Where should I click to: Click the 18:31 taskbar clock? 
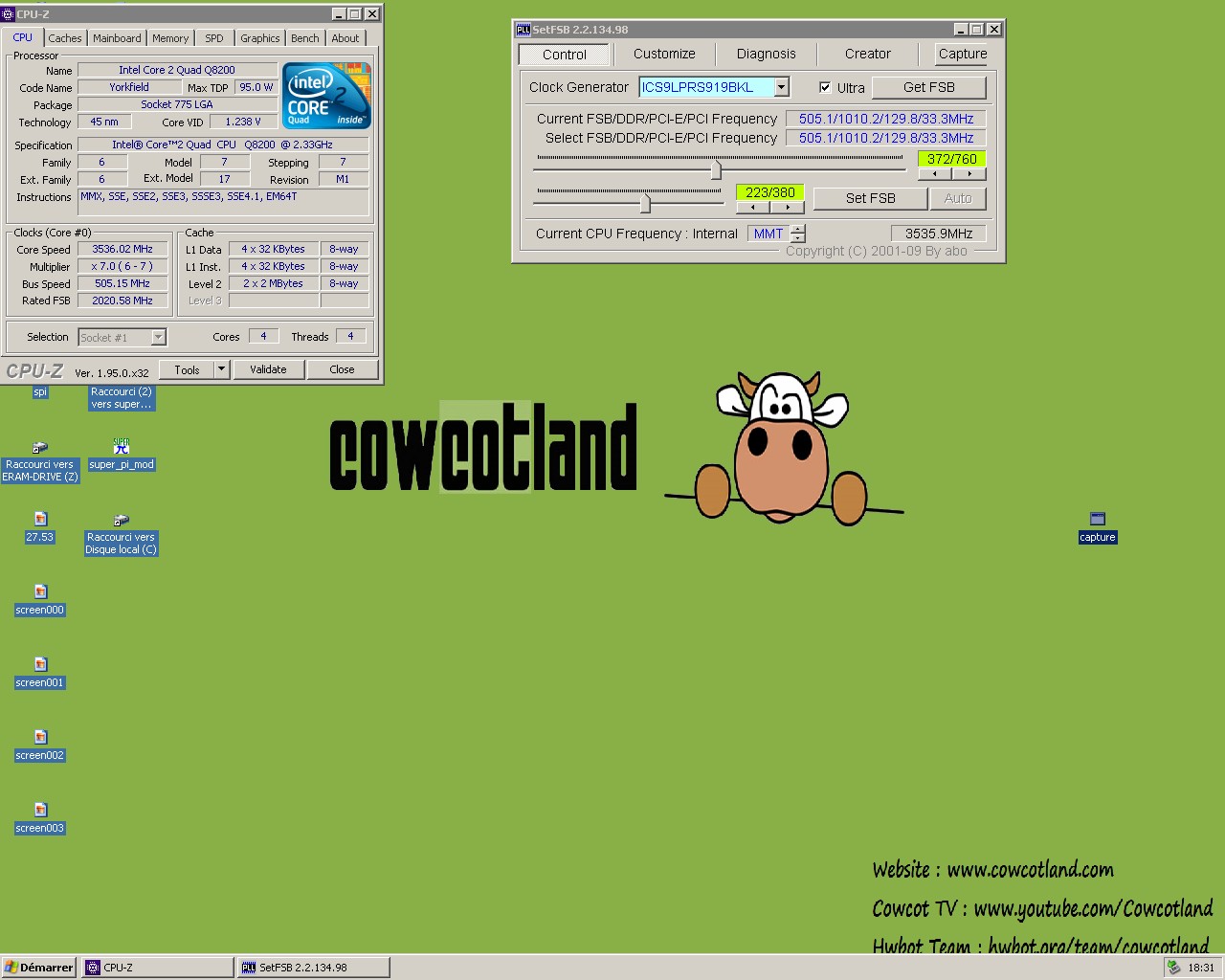(x=1201, y=968)
